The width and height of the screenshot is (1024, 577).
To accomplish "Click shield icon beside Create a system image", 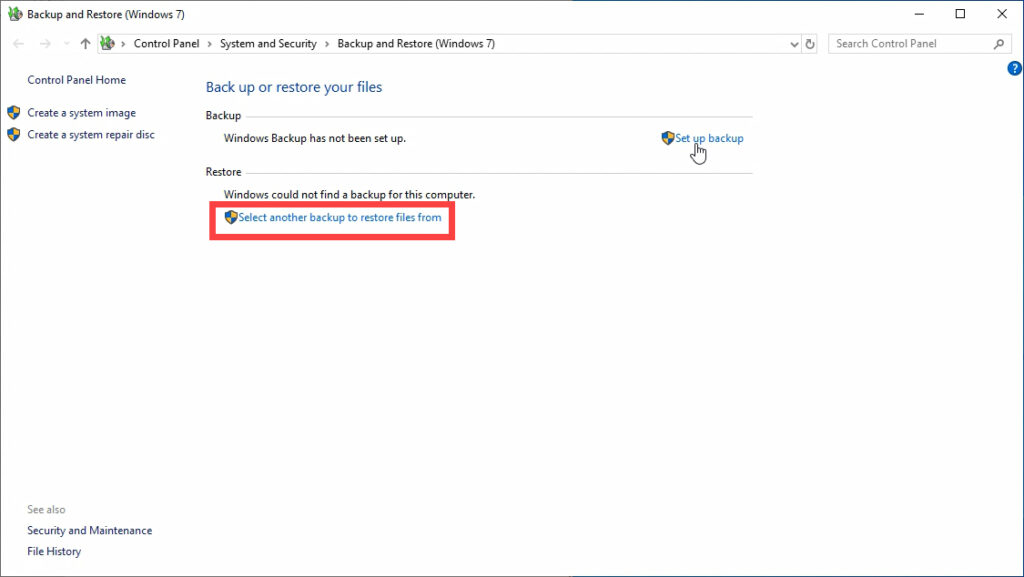I will (14, 112).
